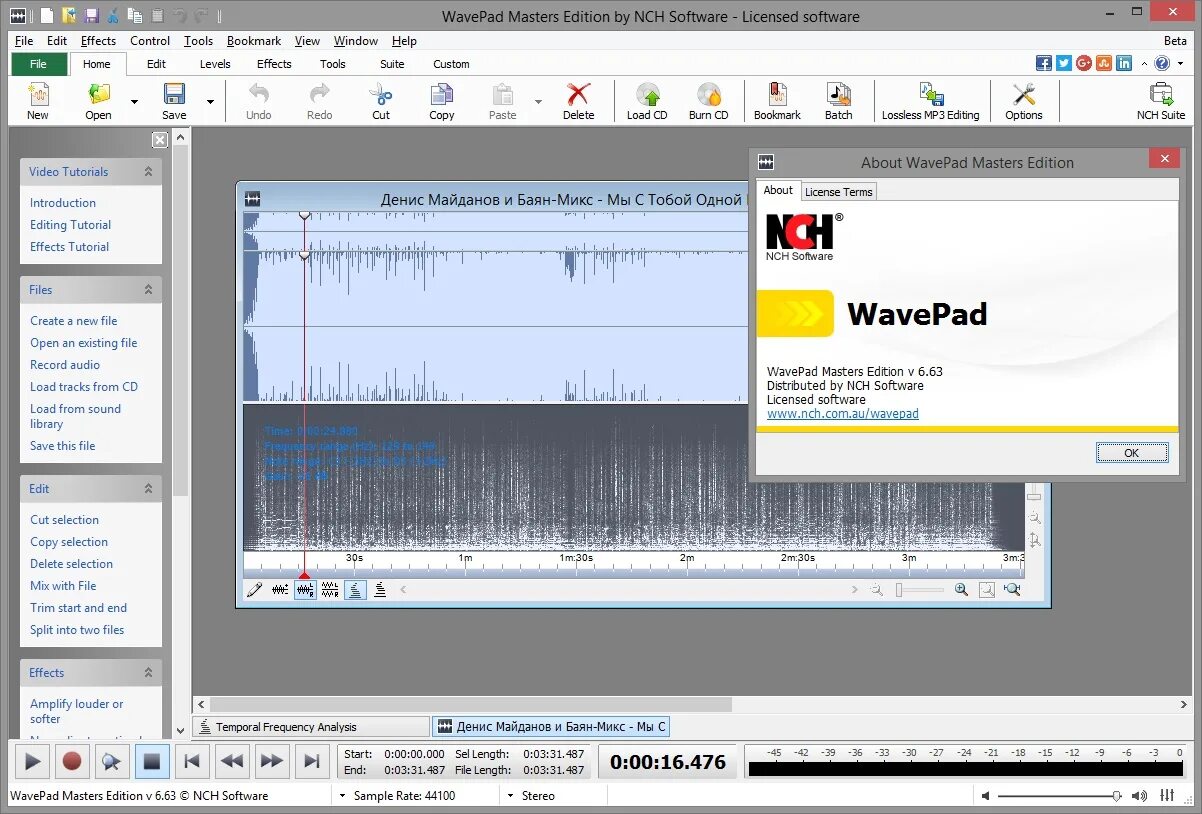Adjust the zoom slider below waveform

pos(920,590)
